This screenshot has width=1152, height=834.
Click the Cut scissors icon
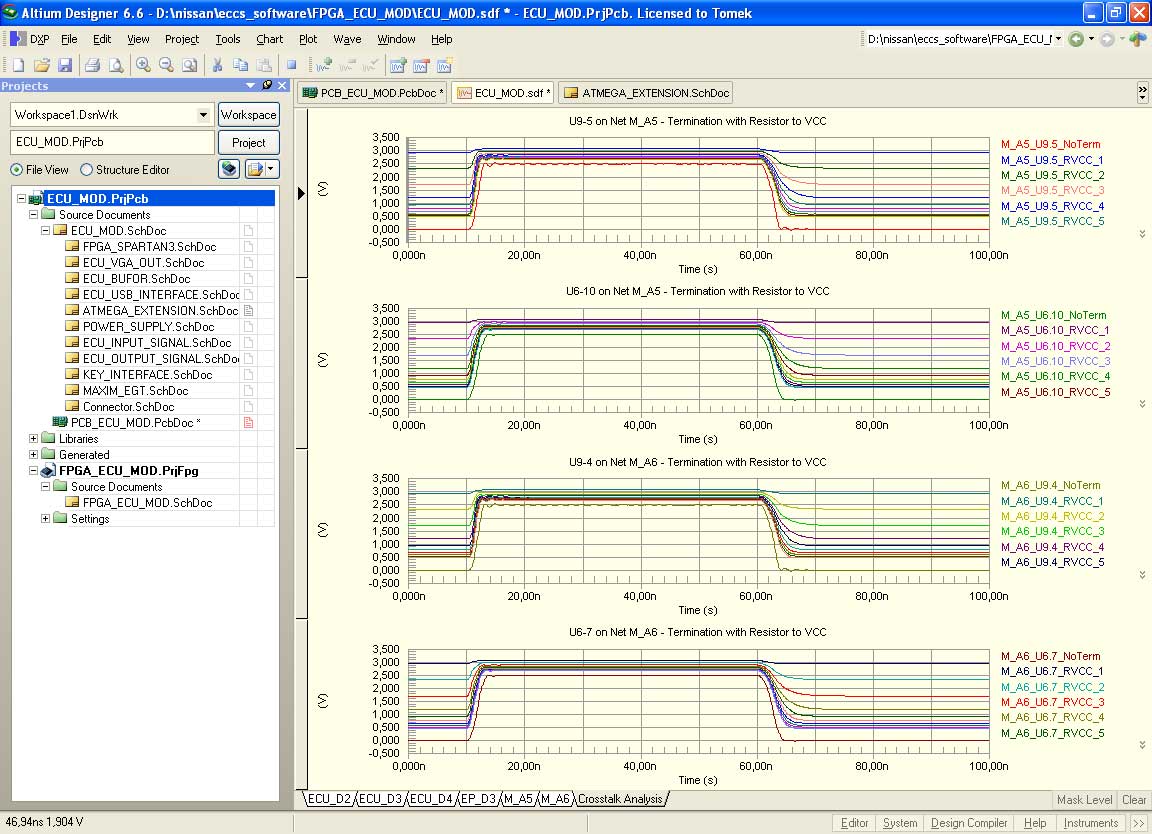point(217,65)
